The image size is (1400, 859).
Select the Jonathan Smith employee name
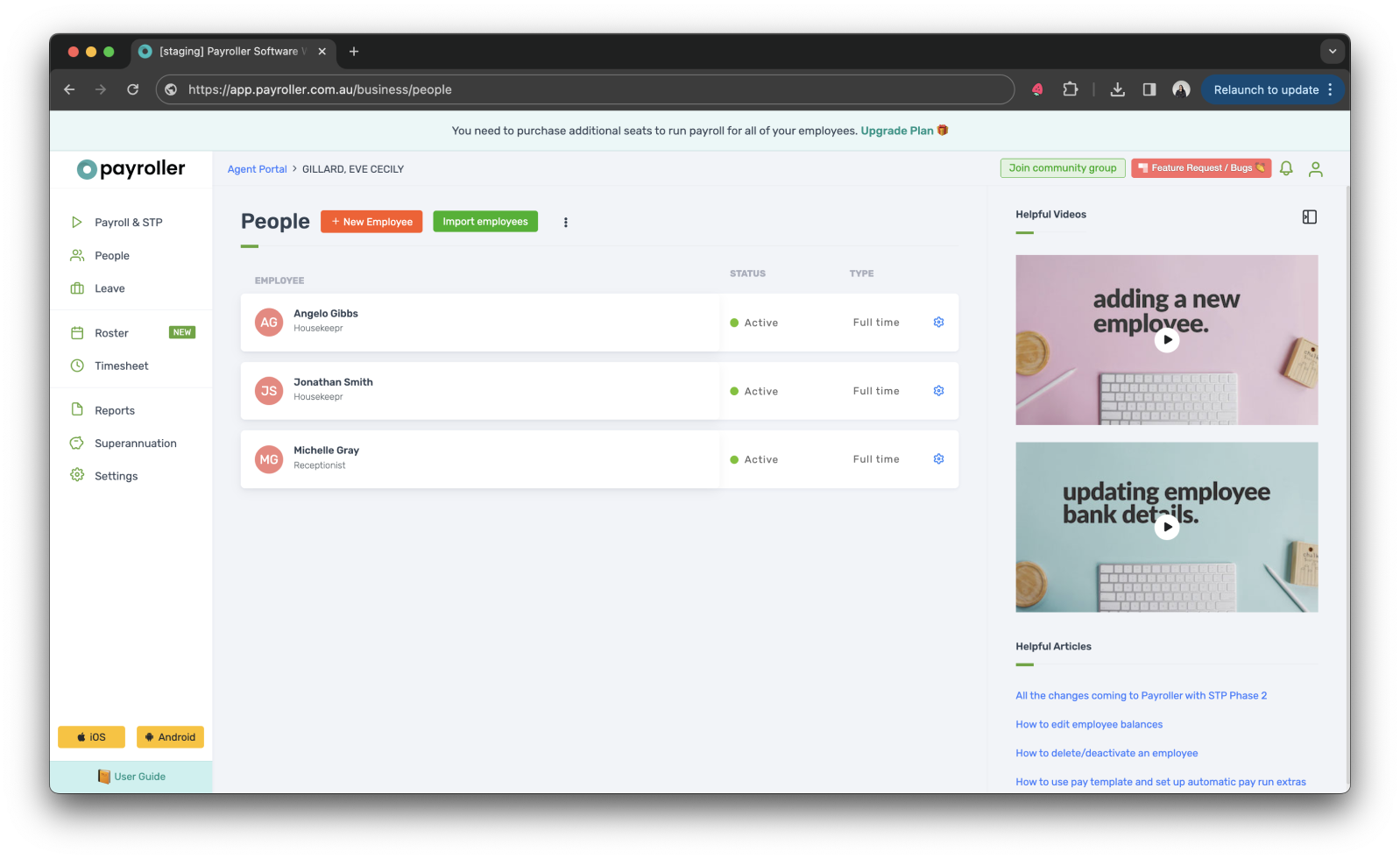coord(333,382)
